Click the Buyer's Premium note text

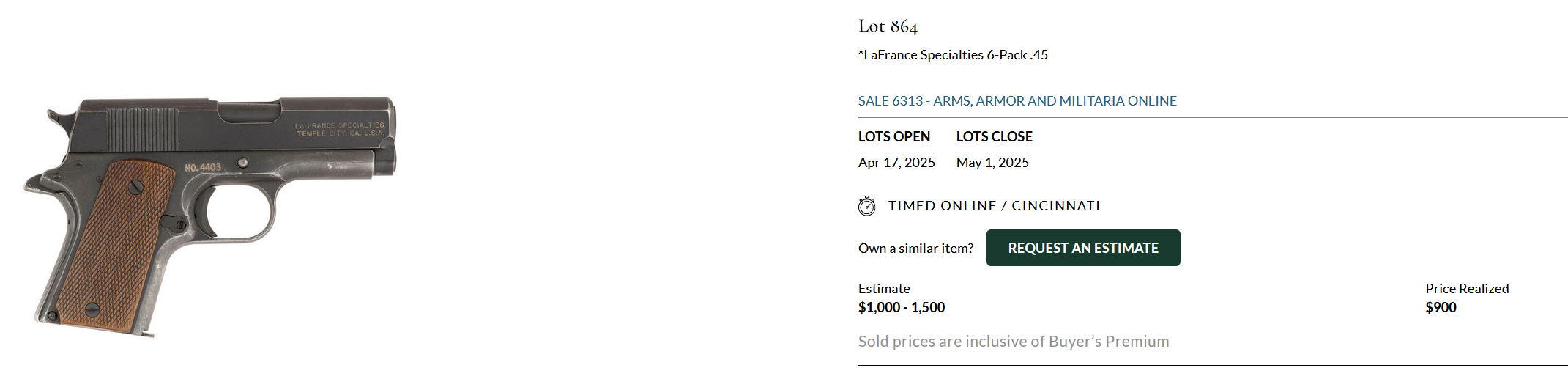coord(1013,342)
